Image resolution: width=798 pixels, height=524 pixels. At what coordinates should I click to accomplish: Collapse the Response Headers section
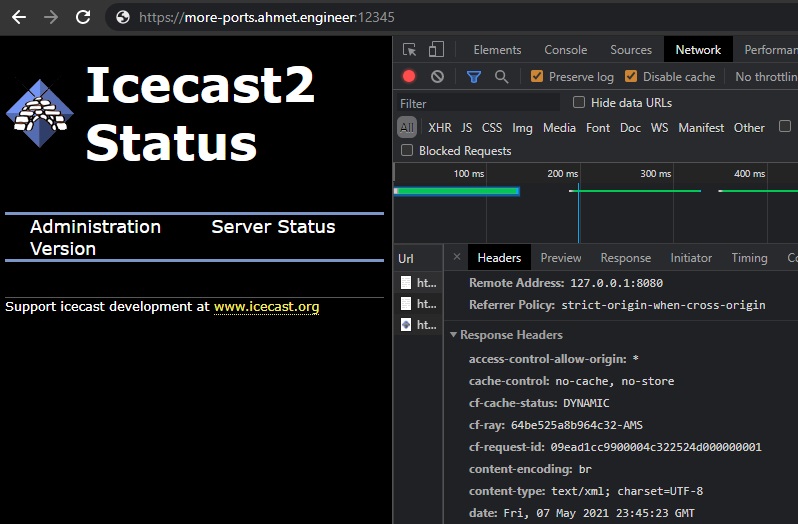pyautogui.click(x=454, y=335)
